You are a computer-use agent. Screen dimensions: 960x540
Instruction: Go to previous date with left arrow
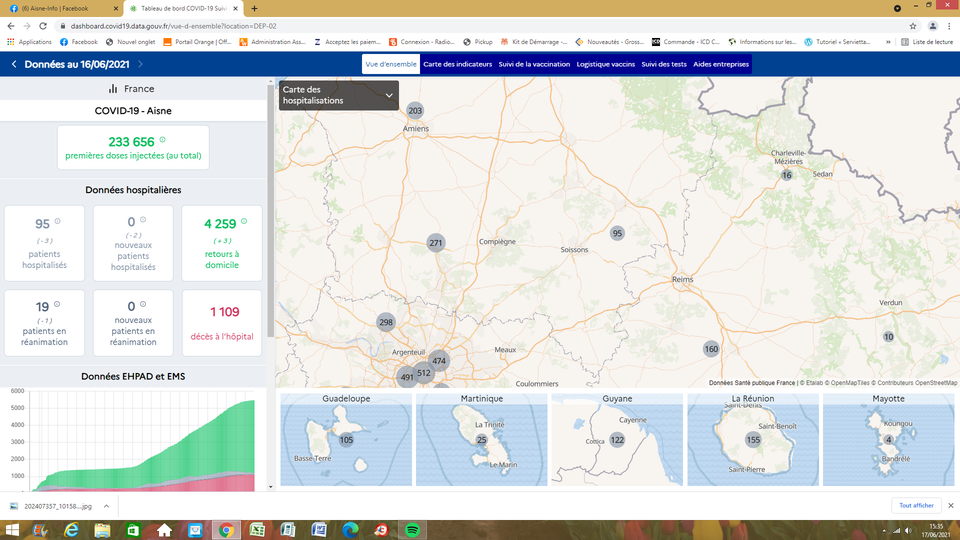pos(14,64)
